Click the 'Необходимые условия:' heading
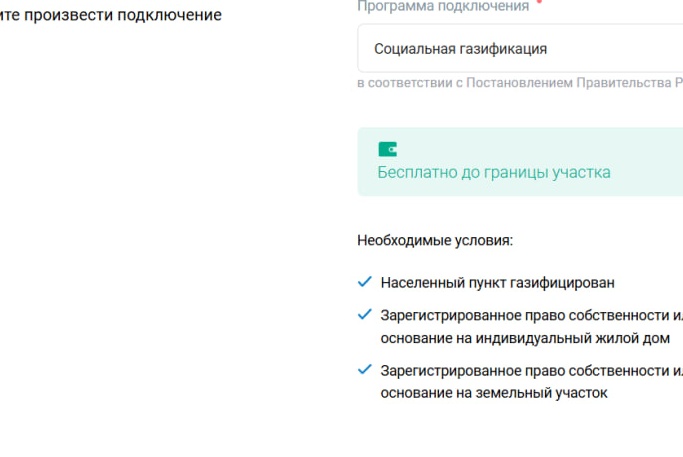Image resolution: width=683 pixels, height=457 pixels. click(x=435, y=241)
